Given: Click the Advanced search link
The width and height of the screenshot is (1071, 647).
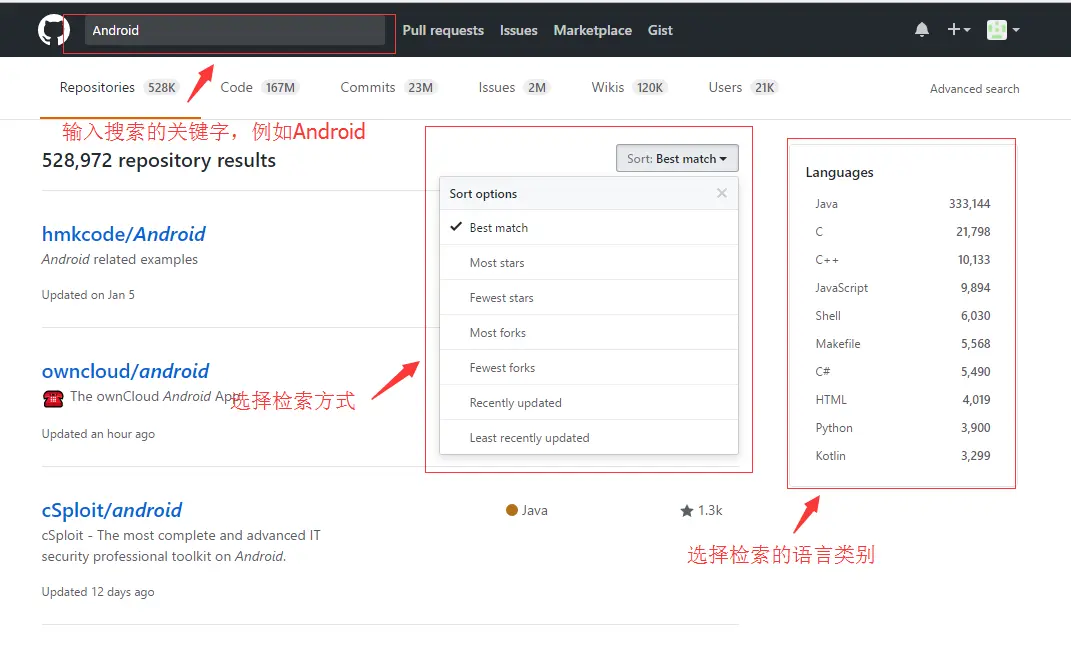Looking at the screenshot, I should click(x=974, y=88).
